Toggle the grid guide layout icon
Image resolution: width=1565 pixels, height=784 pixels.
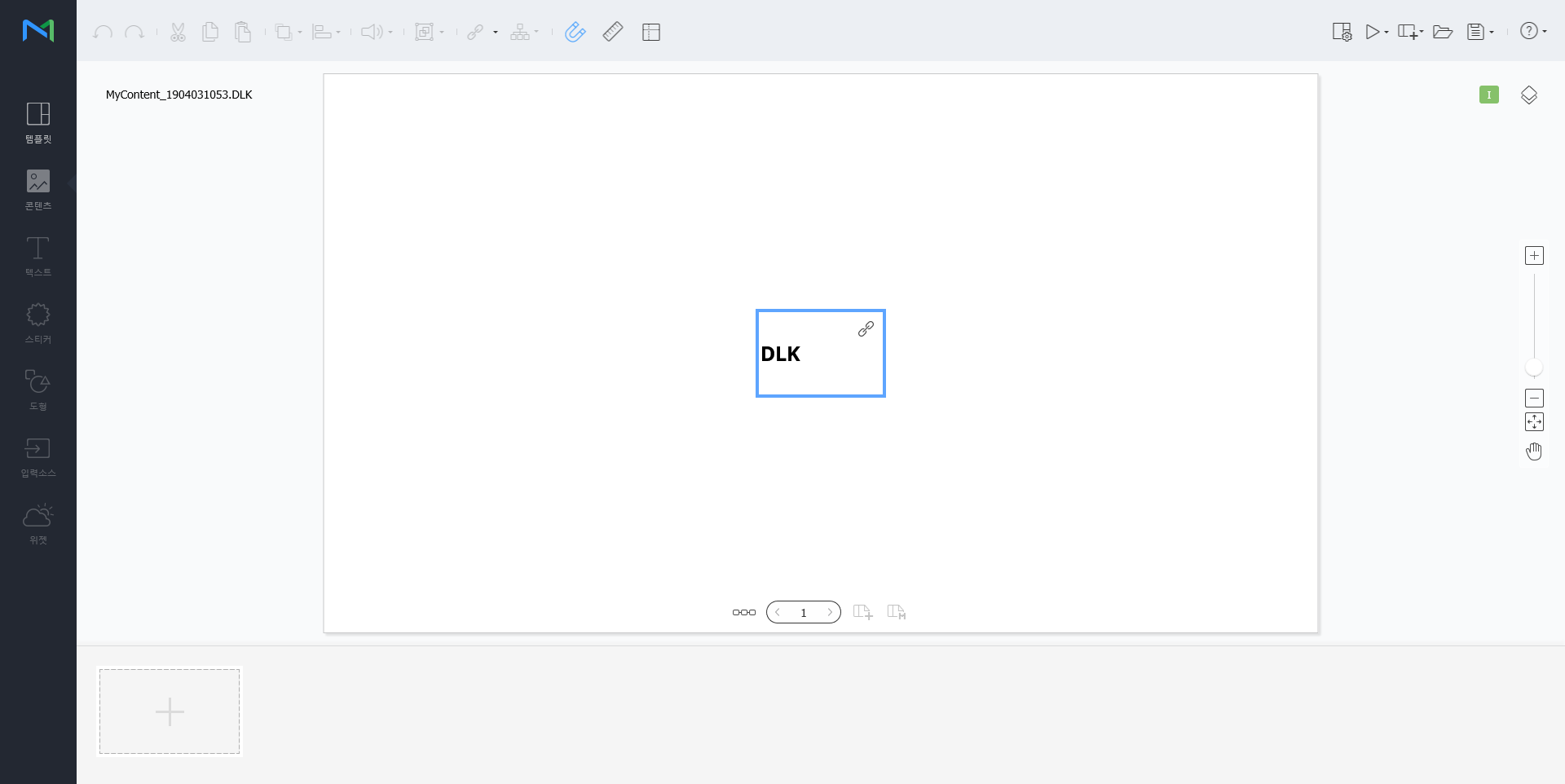click(650, 32)
